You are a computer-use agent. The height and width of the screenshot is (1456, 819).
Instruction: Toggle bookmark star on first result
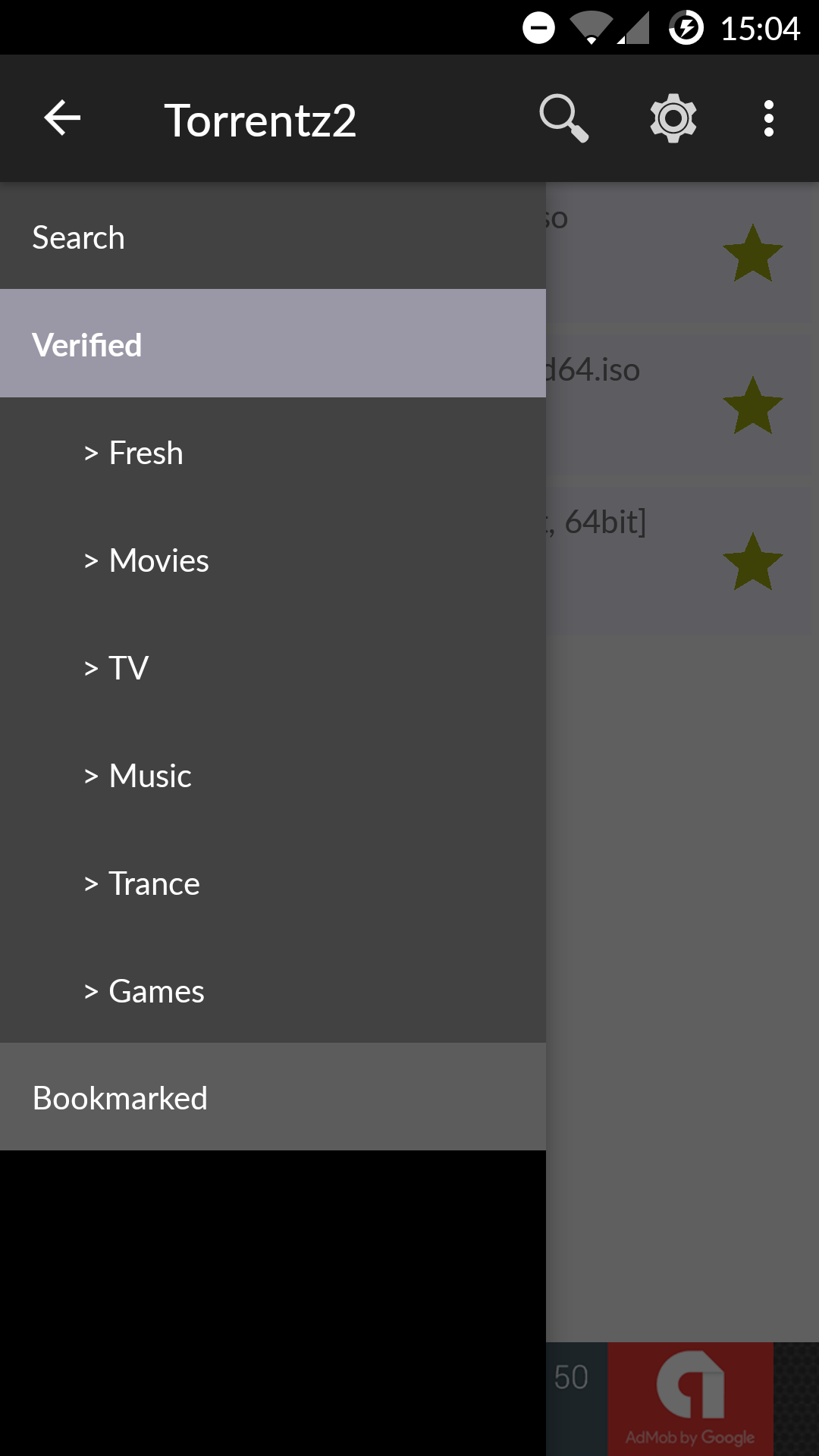[752, 254]
